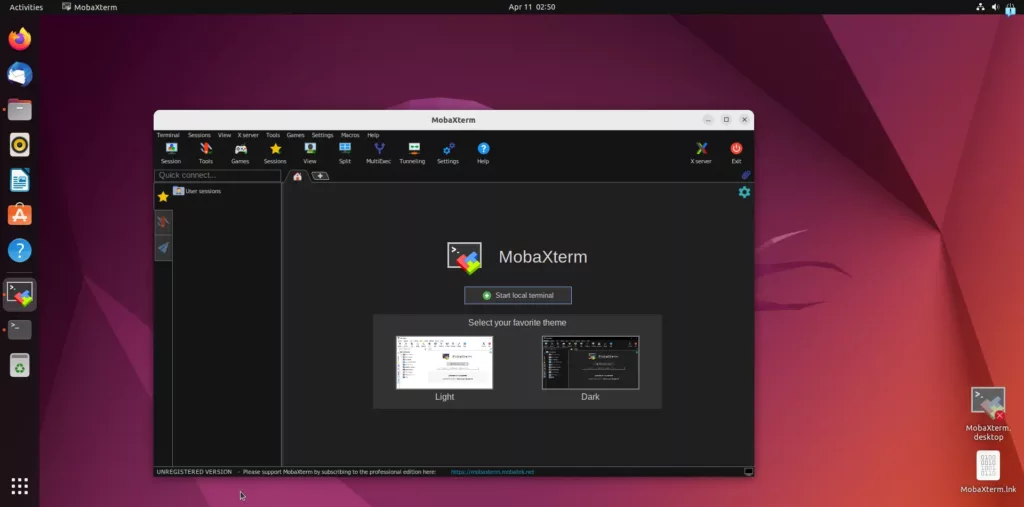Click the UNREGISTERED VERSION status text
This screenshot has height=507, width=1024.
tap(194, 472)
